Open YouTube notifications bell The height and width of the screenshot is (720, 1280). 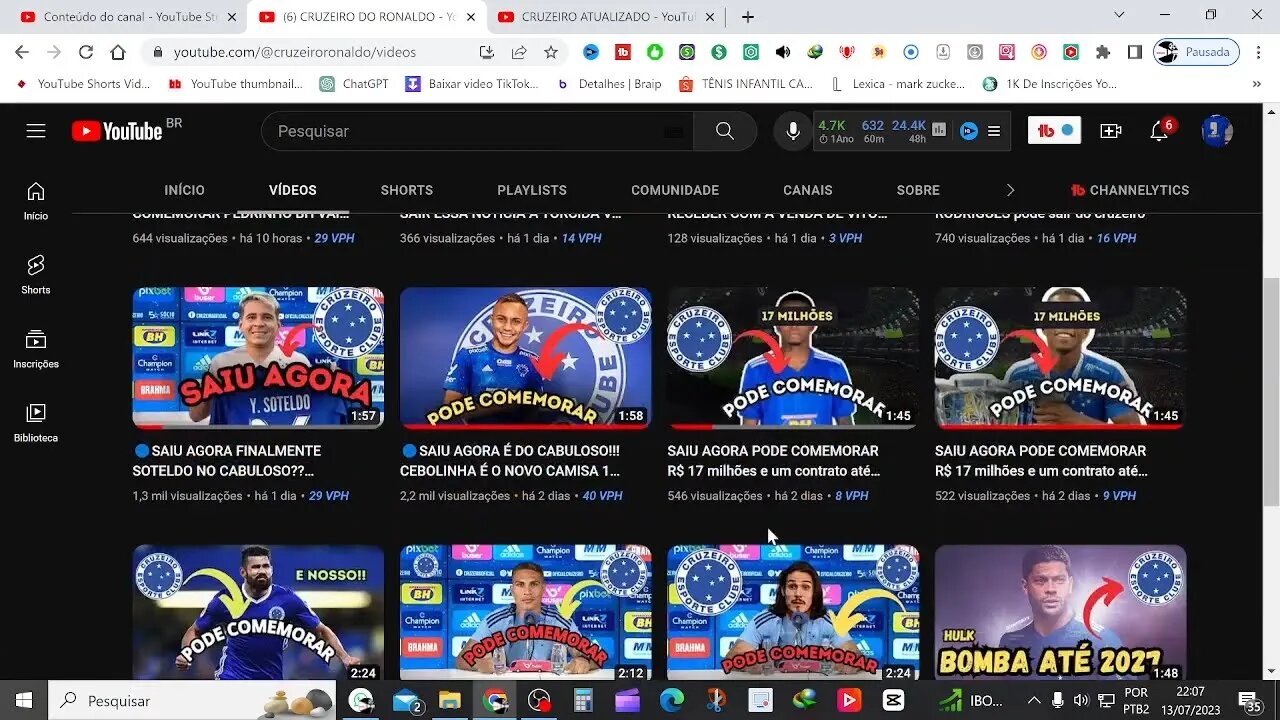1160,131
